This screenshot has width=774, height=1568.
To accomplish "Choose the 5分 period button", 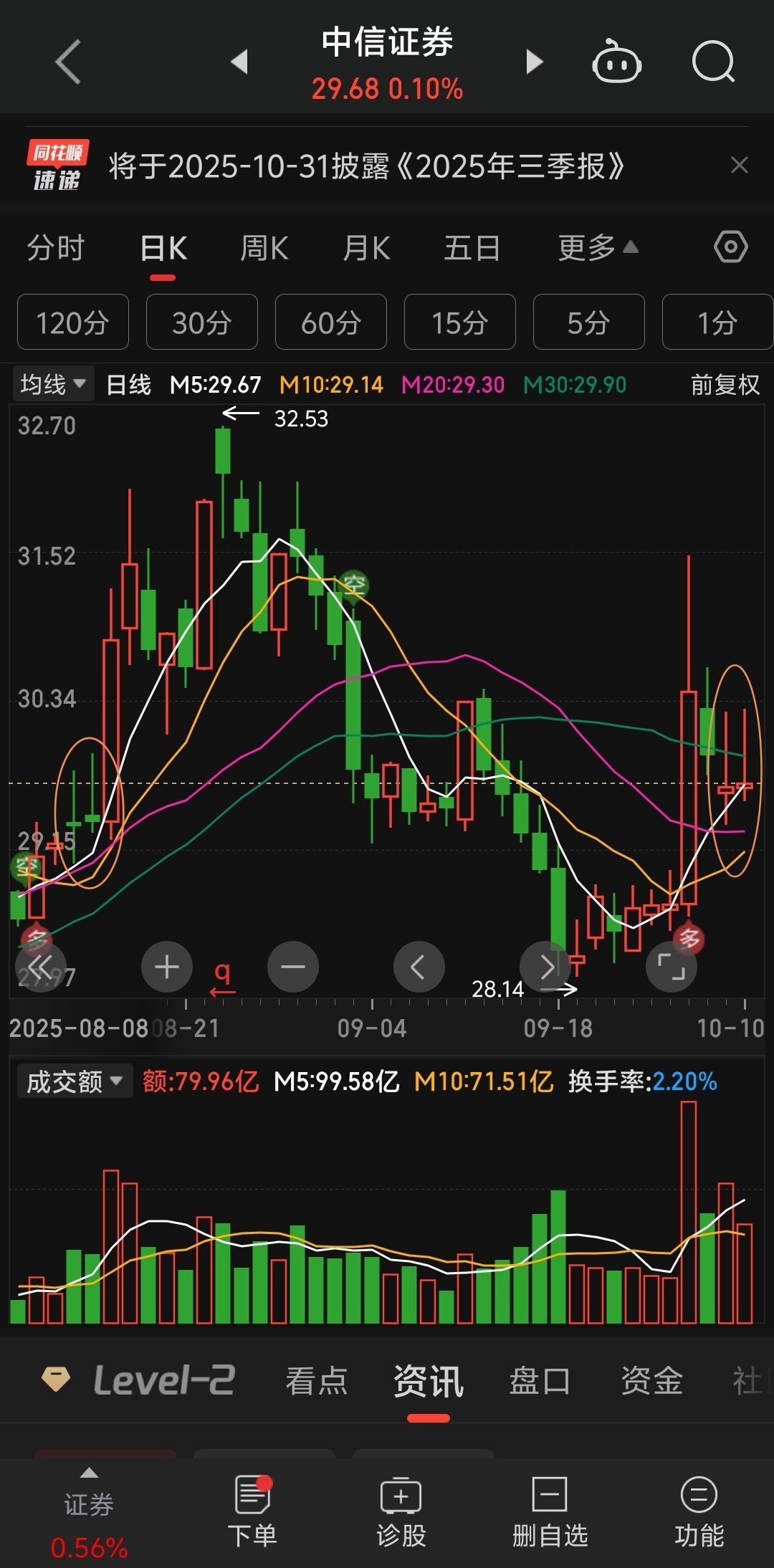I will click(589, 322).
